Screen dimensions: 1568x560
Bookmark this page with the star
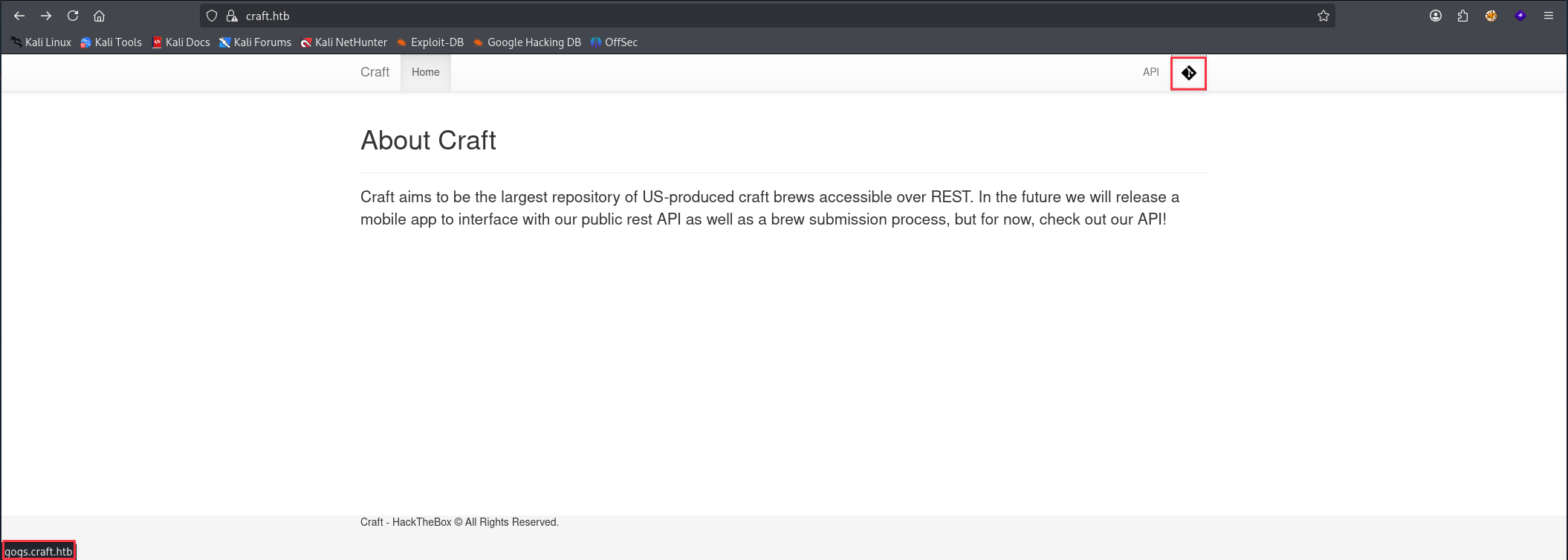1324,16
